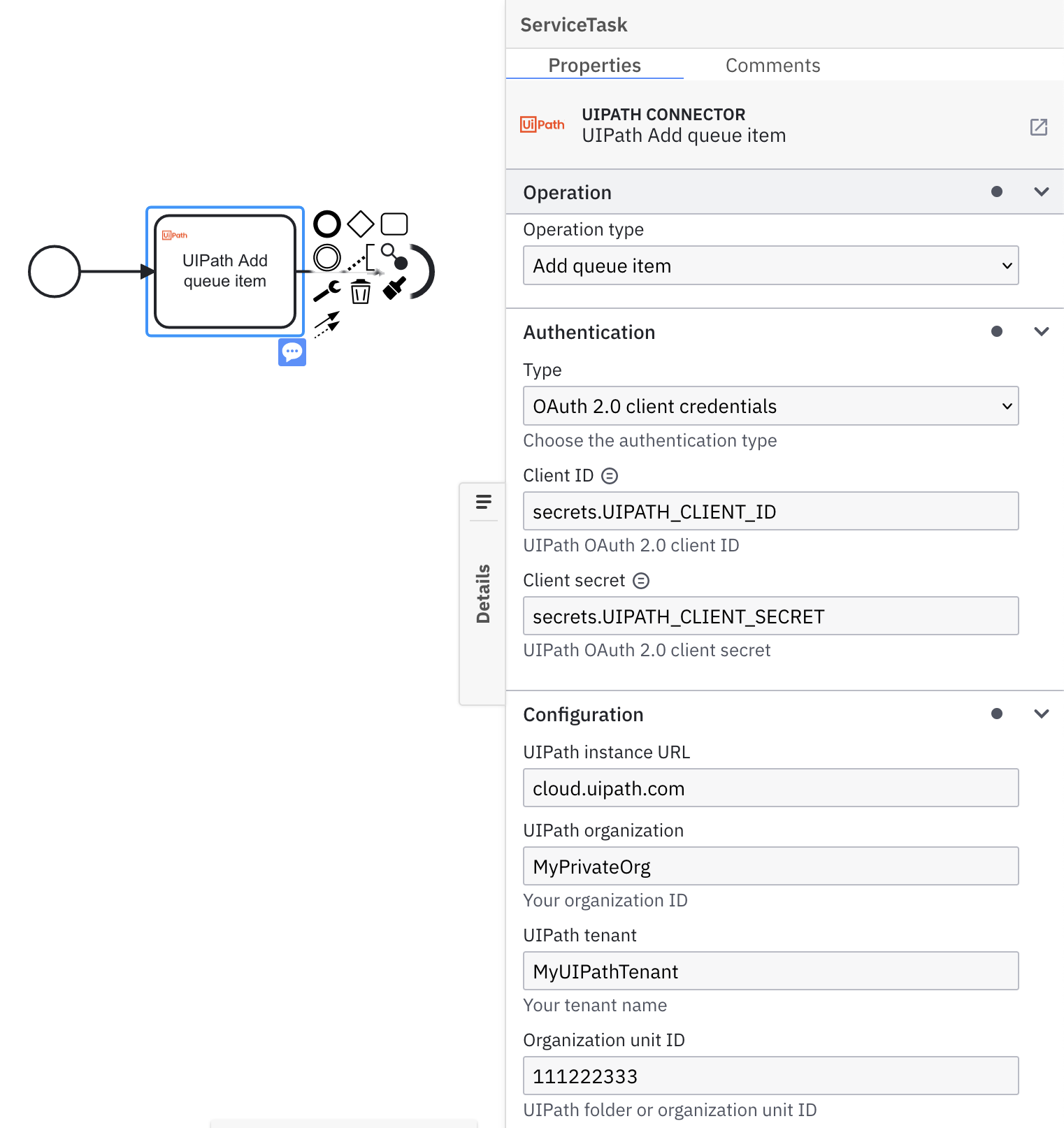This screenshot has width=1064, height=1128.
Task: Collapse the Configuration section
Action: tap(1041, 714)
